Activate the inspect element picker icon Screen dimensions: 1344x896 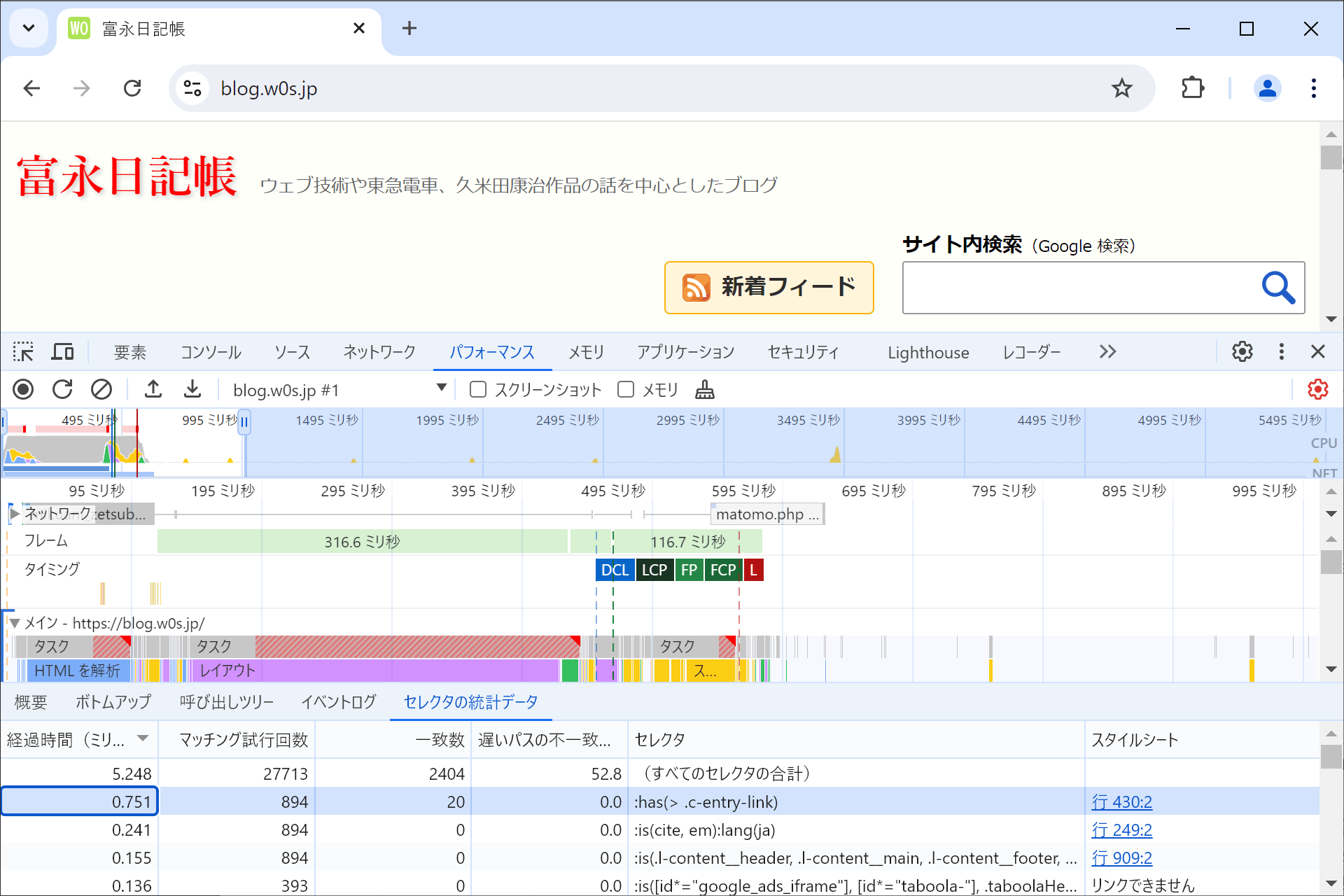23,351
